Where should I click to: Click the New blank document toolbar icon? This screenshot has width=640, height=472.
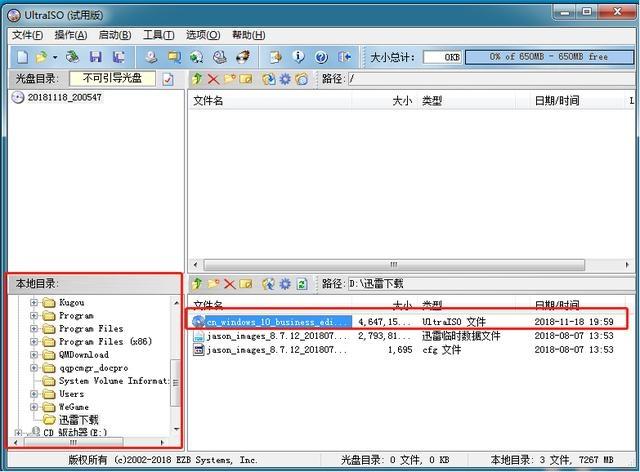pyautogui.click(x=22, y=57)
